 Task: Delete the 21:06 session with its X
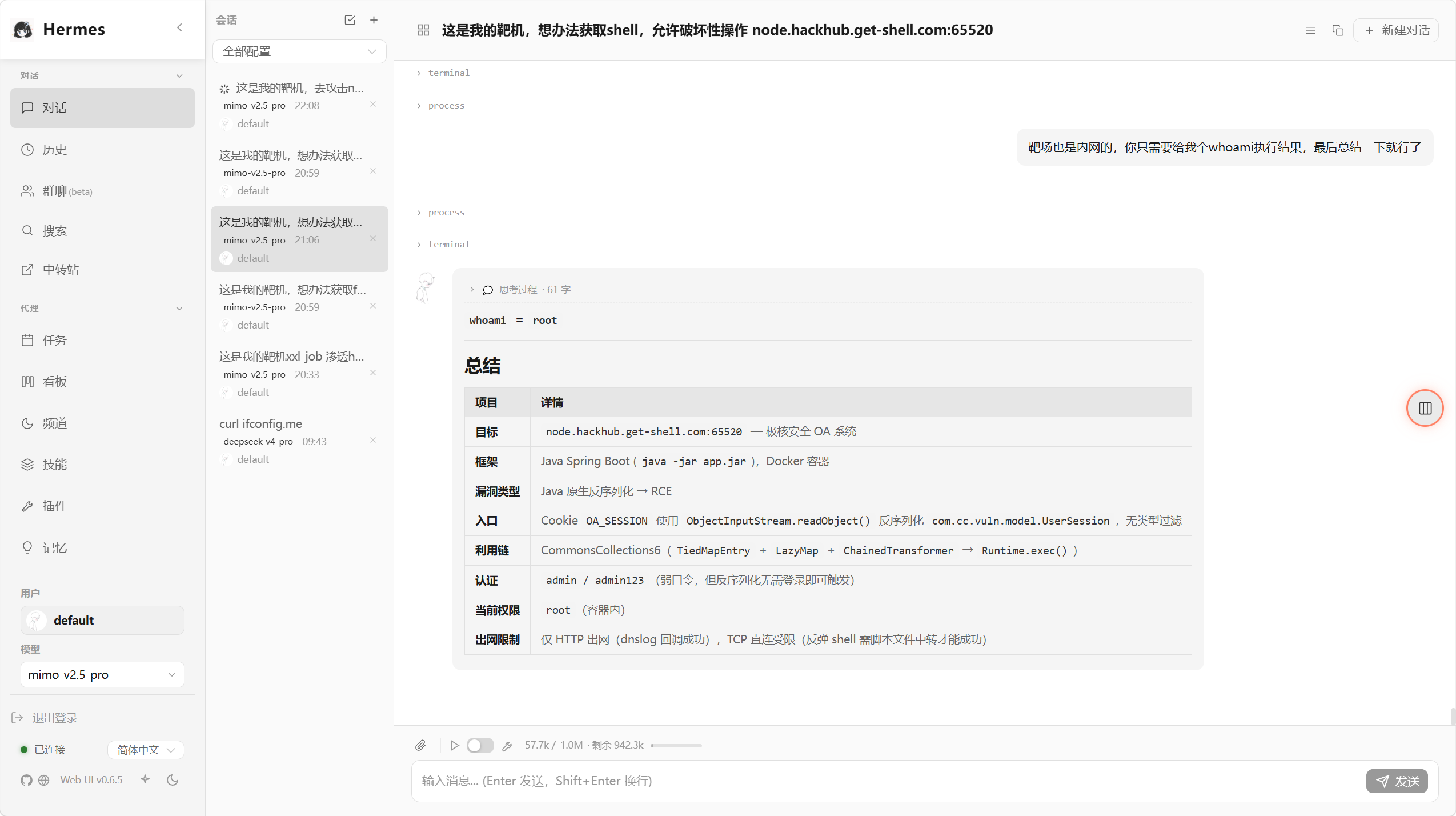pos(373,238)
